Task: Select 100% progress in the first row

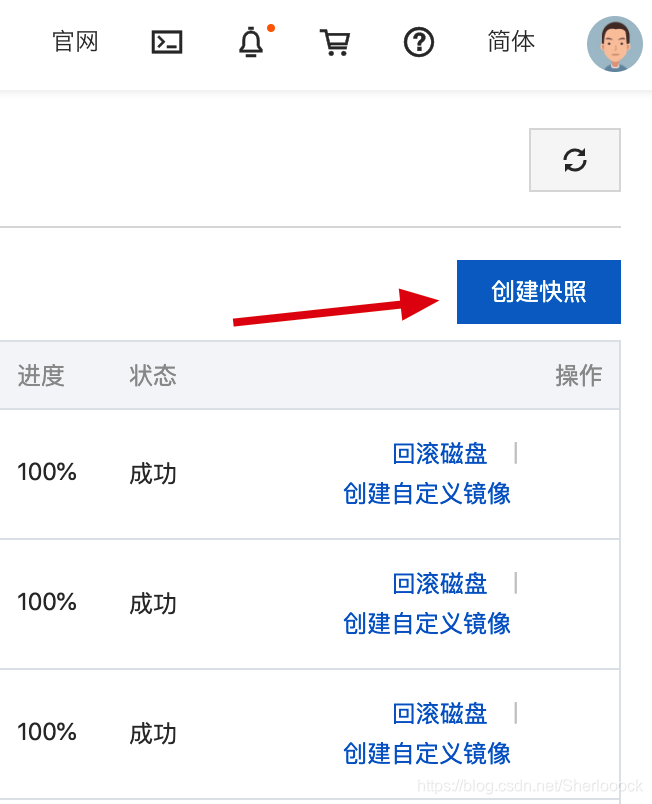Action: tap(47, 472)
